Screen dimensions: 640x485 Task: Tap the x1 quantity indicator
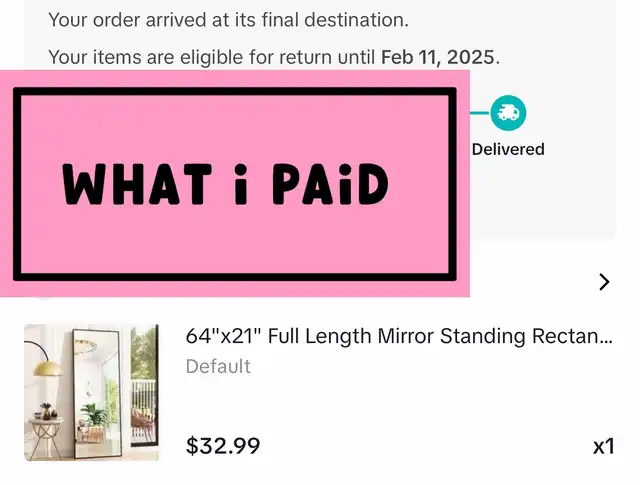pos(603,446)
